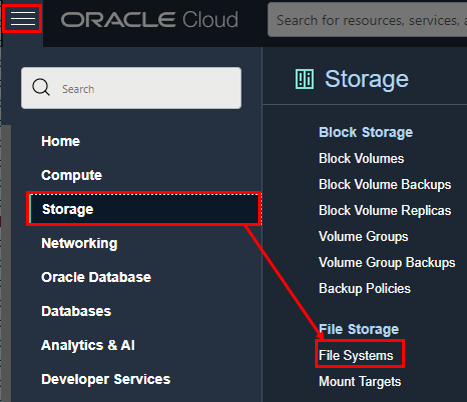Open File Systems under File Storage
The width and height of the screenshot is (467, 402).
[356, 355]
